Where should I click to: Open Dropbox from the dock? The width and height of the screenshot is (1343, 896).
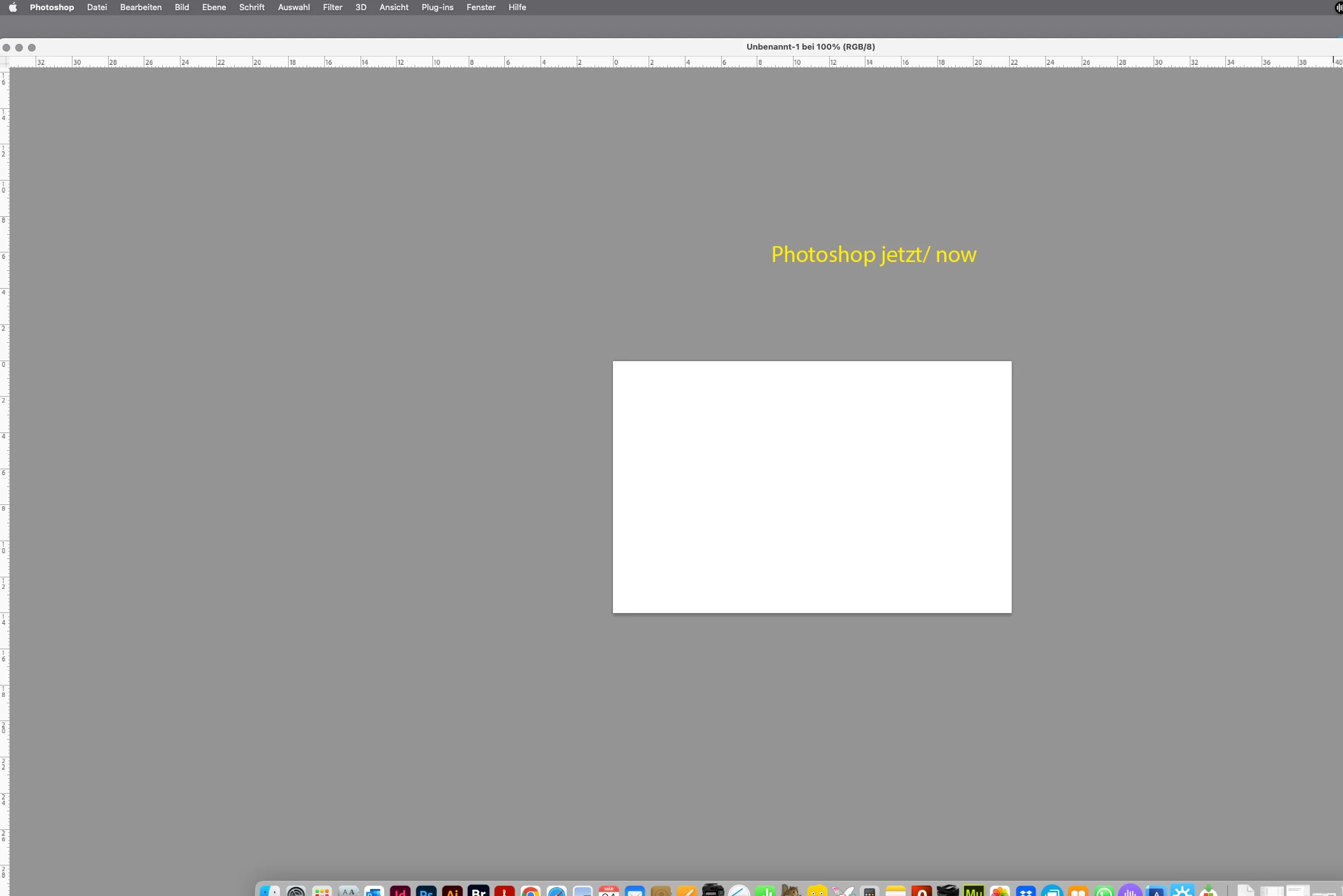pyautogui.click(x=1026, y=892)
